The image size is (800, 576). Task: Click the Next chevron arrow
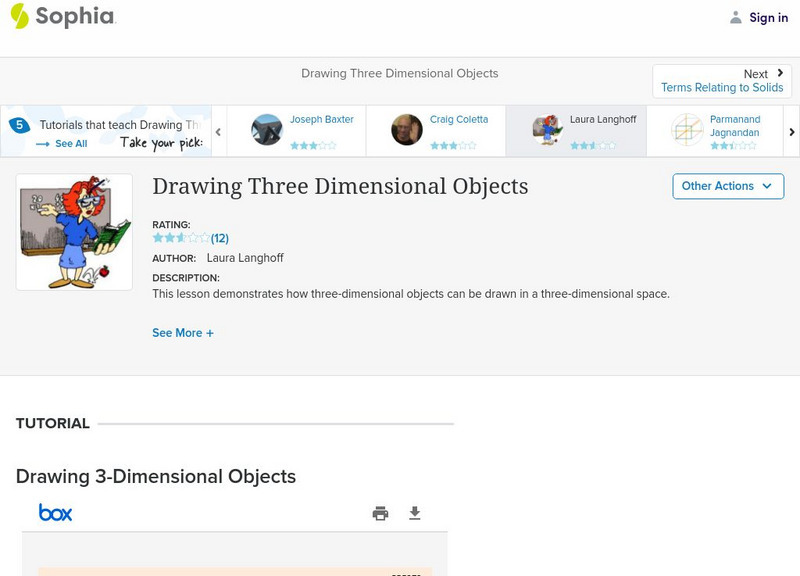[x=780, y=73]
